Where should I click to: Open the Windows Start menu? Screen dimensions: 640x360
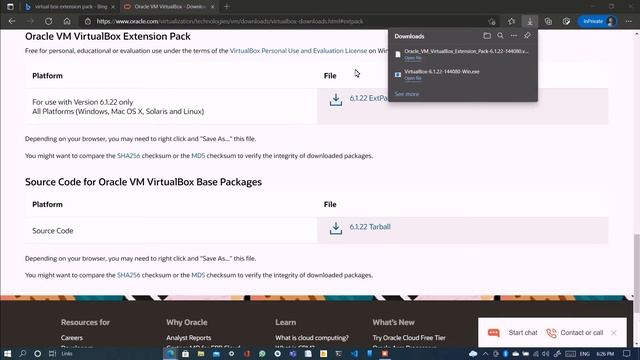pyautogui.click(x=7, y=353)
